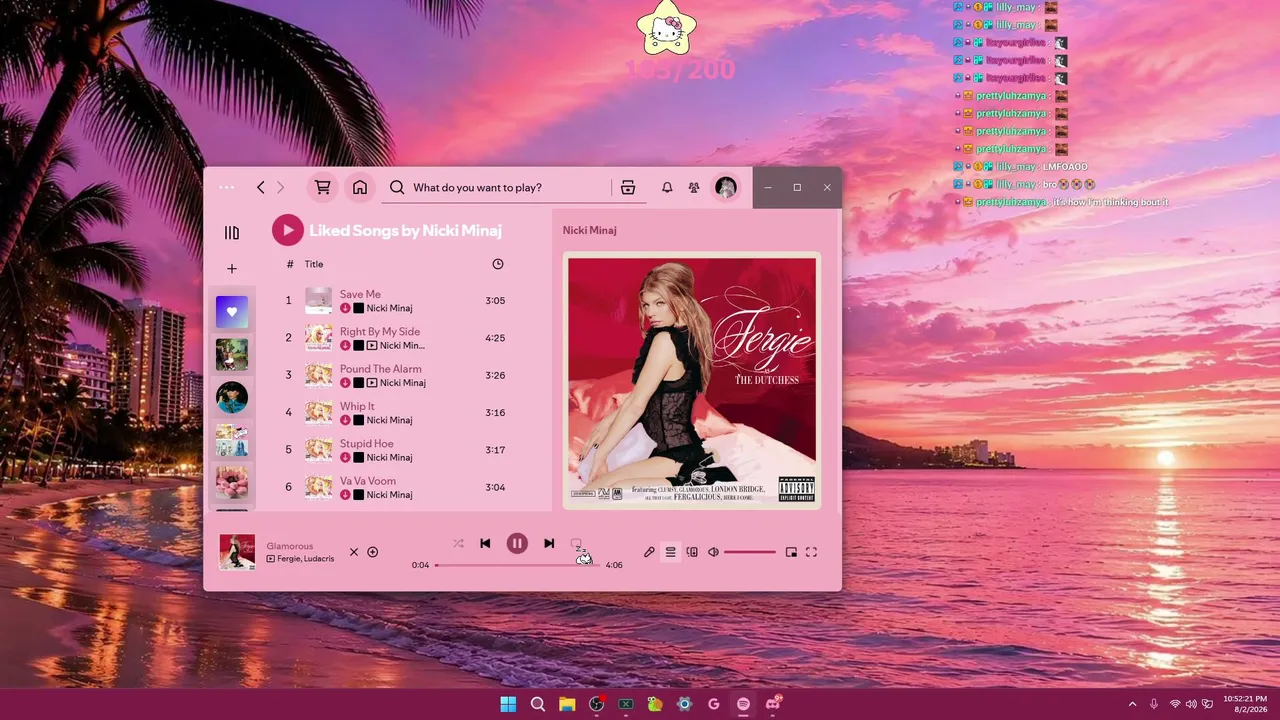This screenshot has width=1280, height=720.
Task: Open the Windows Start menu
Action: point(508,704)
